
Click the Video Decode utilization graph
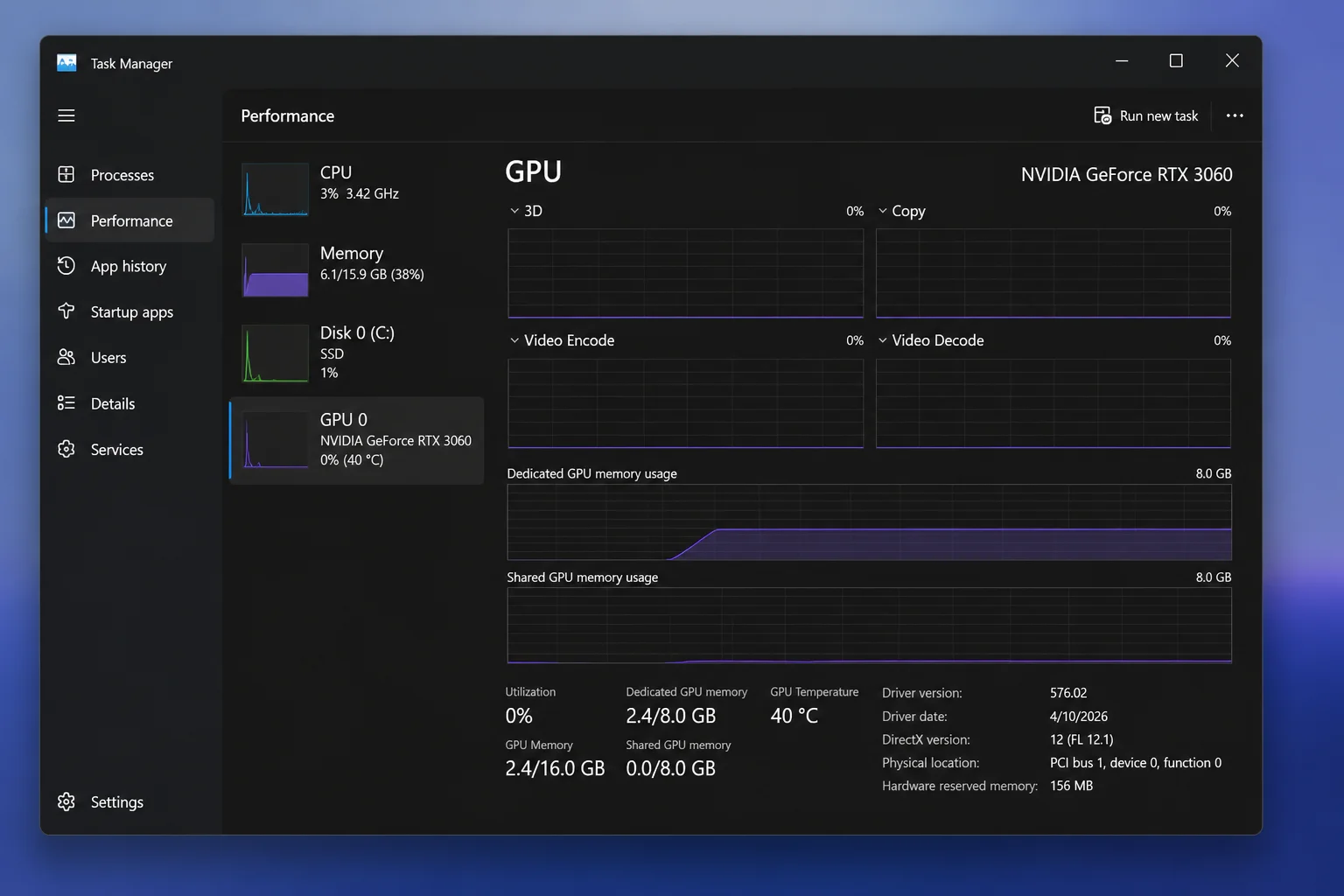point(1053,403)
